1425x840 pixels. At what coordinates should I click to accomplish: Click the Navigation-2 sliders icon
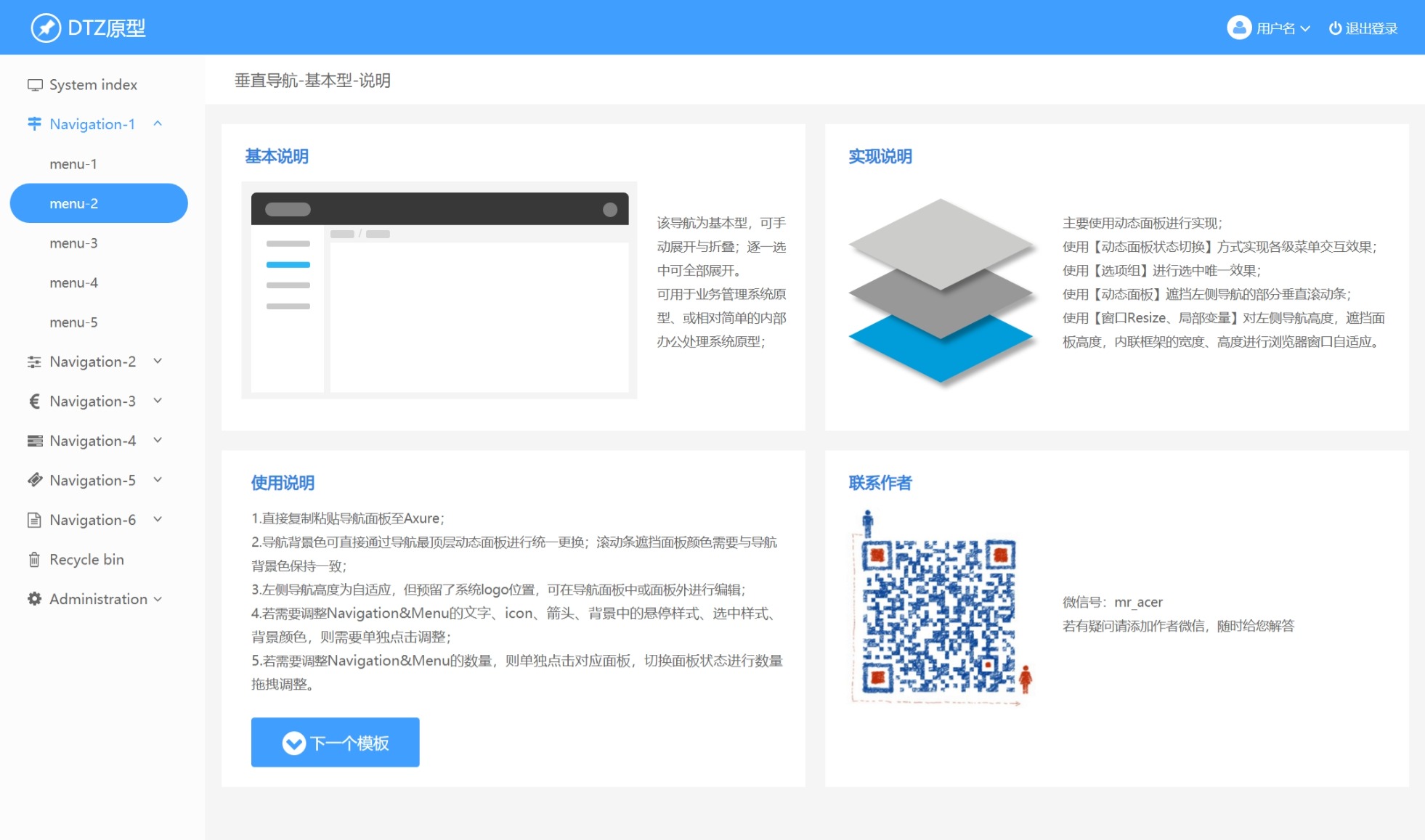(34, 362)
